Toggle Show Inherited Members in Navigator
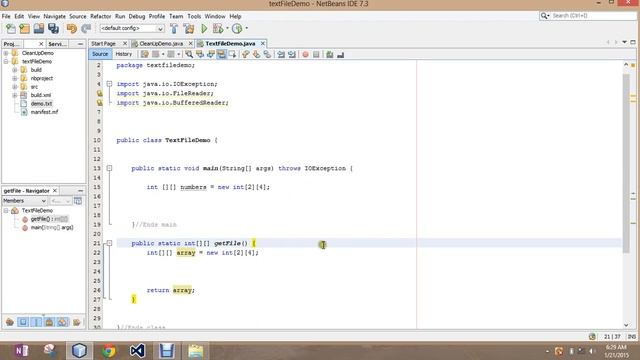640x360 pixels. tap(10, 322)
